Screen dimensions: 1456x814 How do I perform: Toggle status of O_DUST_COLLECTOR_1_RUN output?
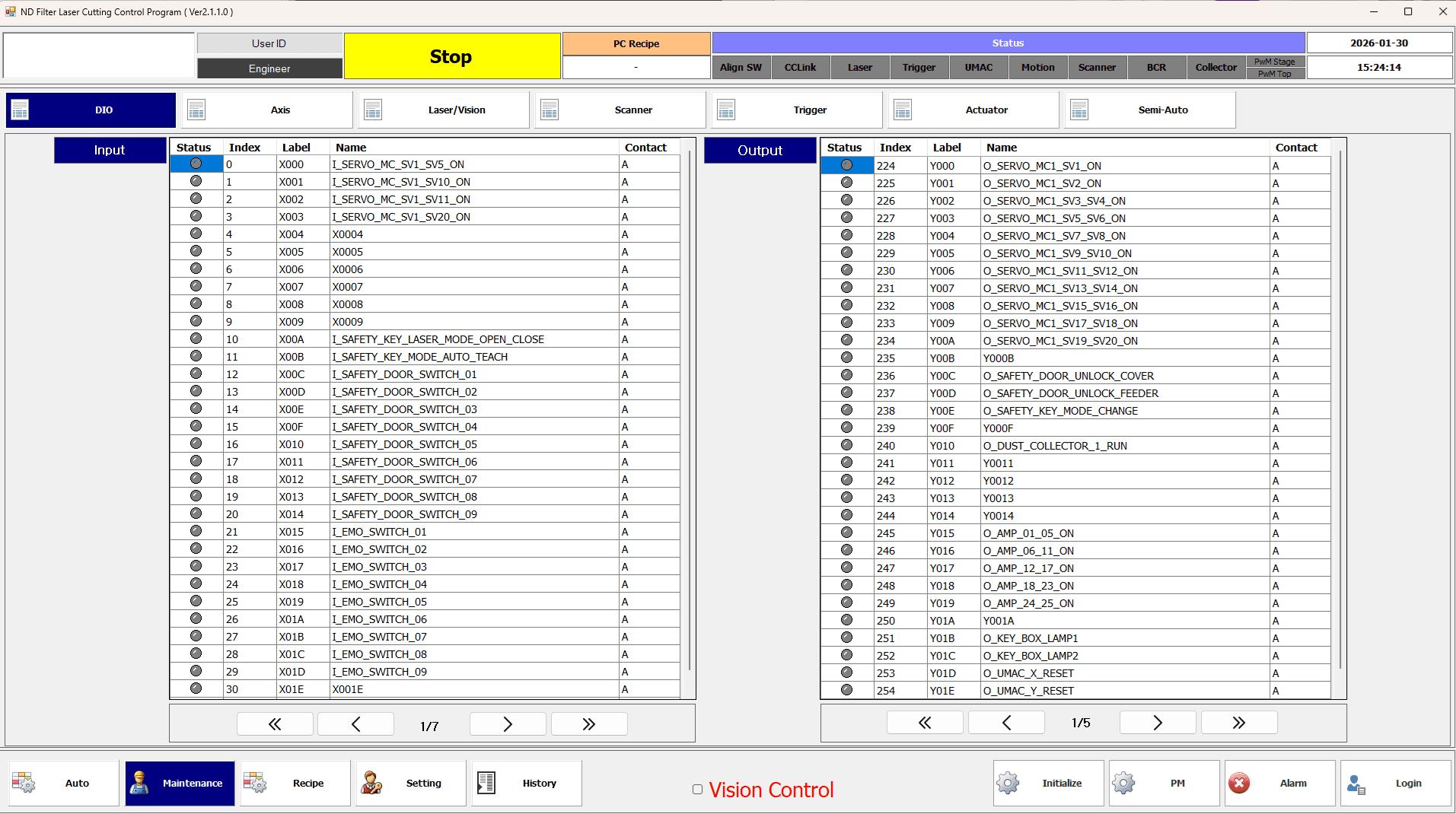click(x=846, y=445)
